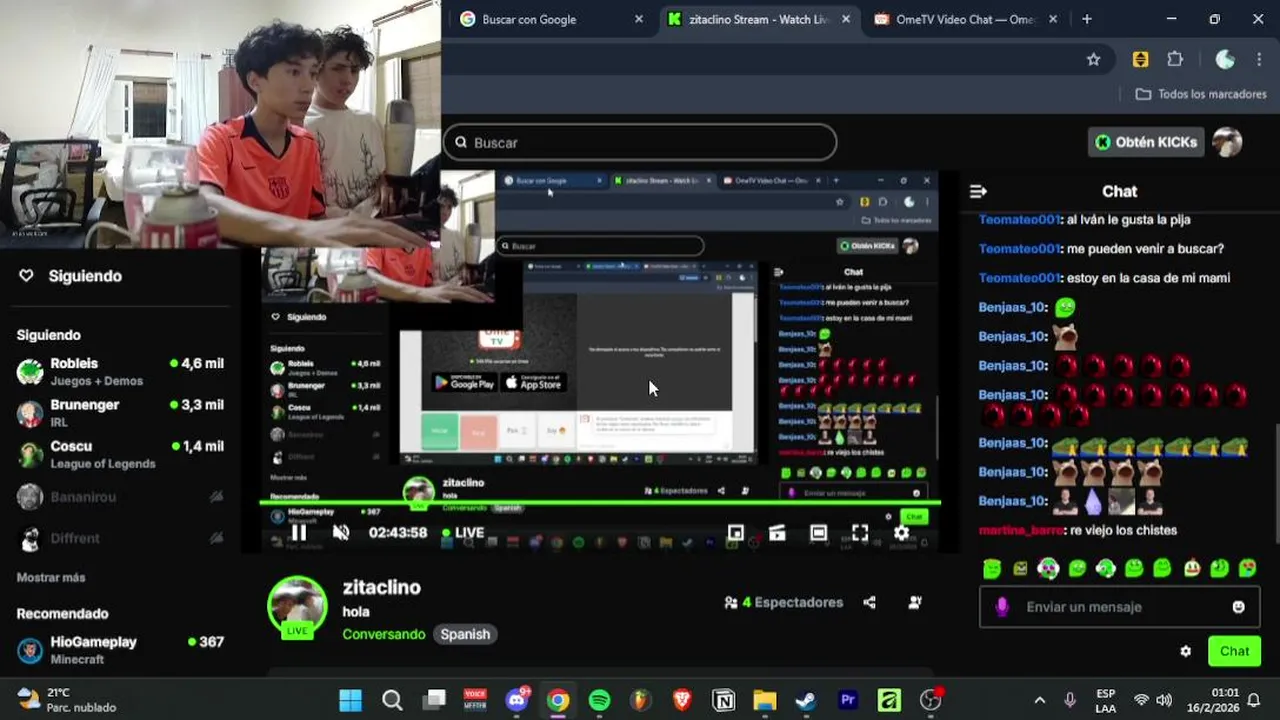Open the taskbar volume control

click(x=1164, y=700)
